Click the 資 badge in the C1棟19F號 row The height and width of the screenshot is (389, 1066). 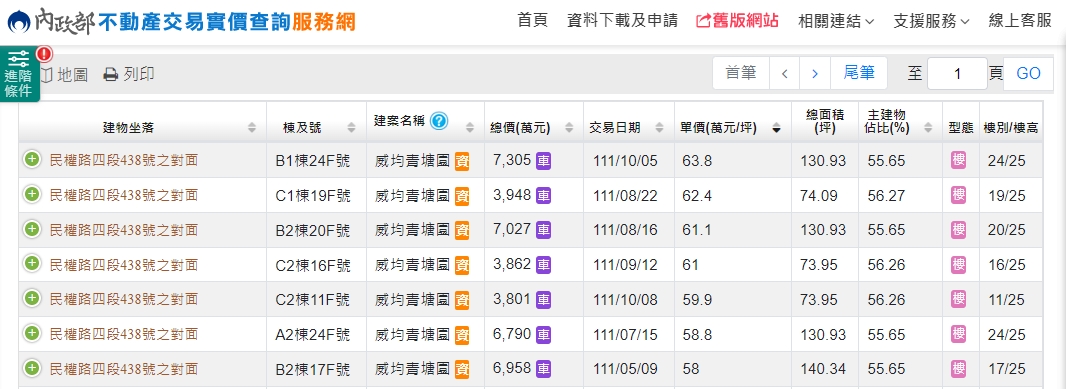tap(462, 196)
